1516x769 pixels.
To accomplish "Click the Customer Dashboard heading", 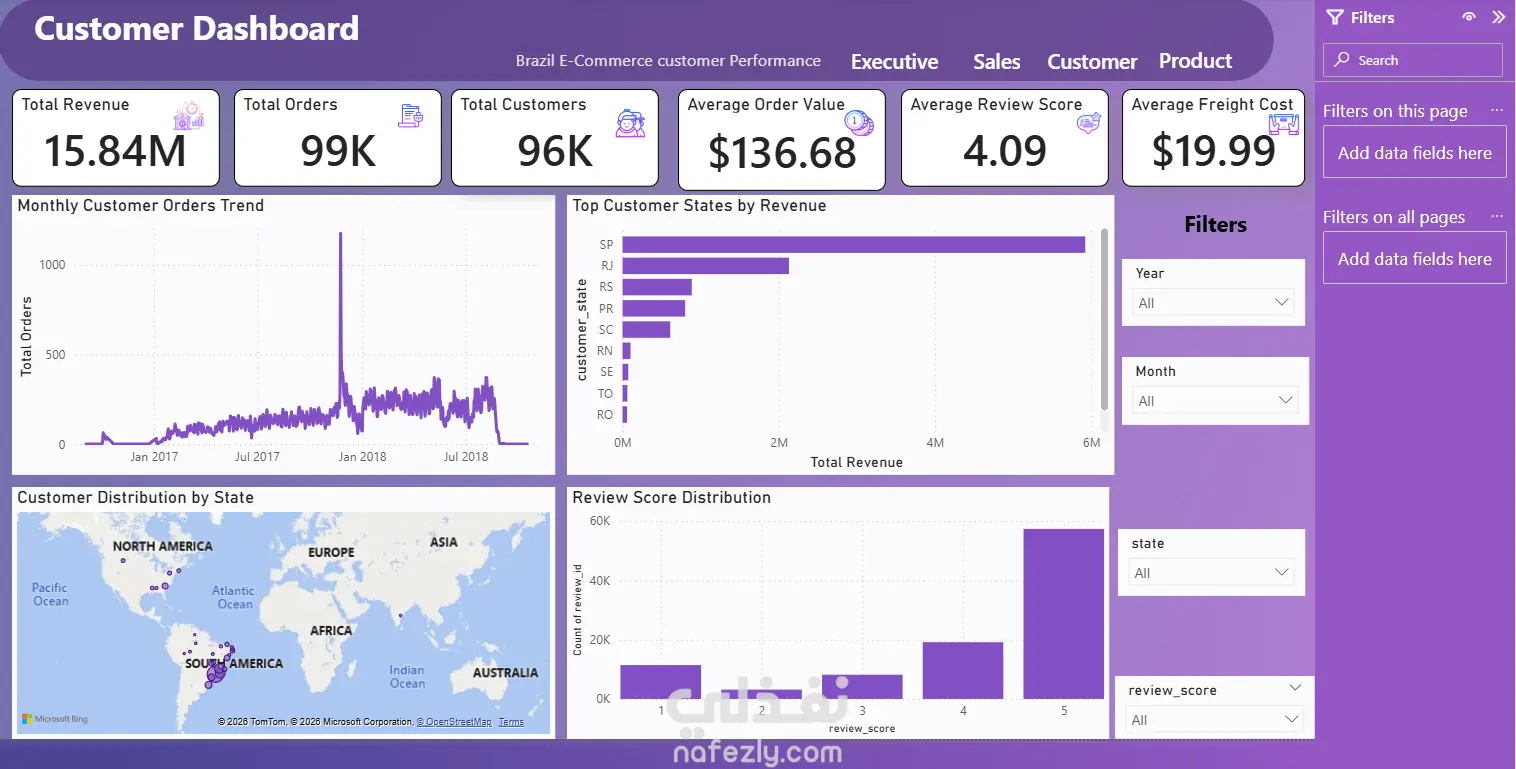I will click(x=196, y=28).
